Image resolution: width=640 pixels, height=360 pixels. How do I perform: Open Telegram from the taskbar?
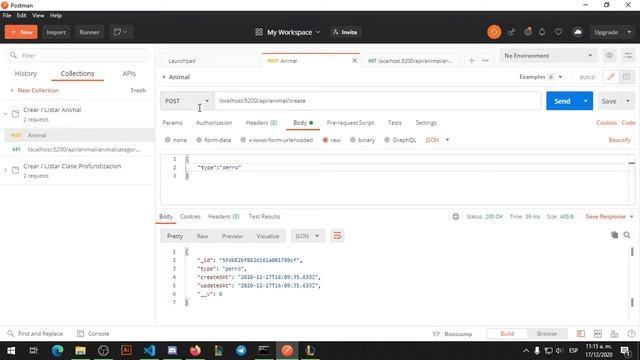[x=241, y=351]
